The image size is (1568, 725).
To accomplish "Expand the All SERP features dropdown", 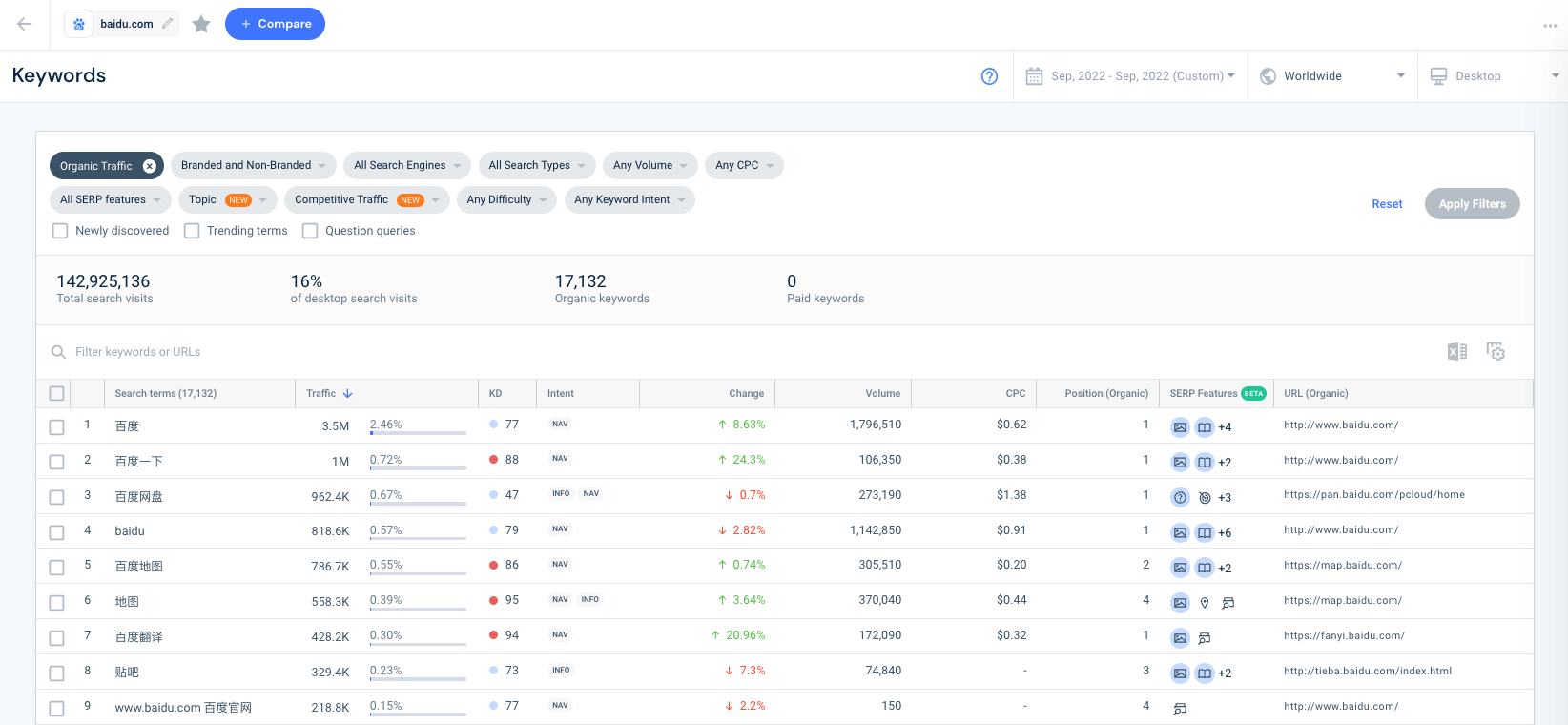I will [x=111, y=199].
